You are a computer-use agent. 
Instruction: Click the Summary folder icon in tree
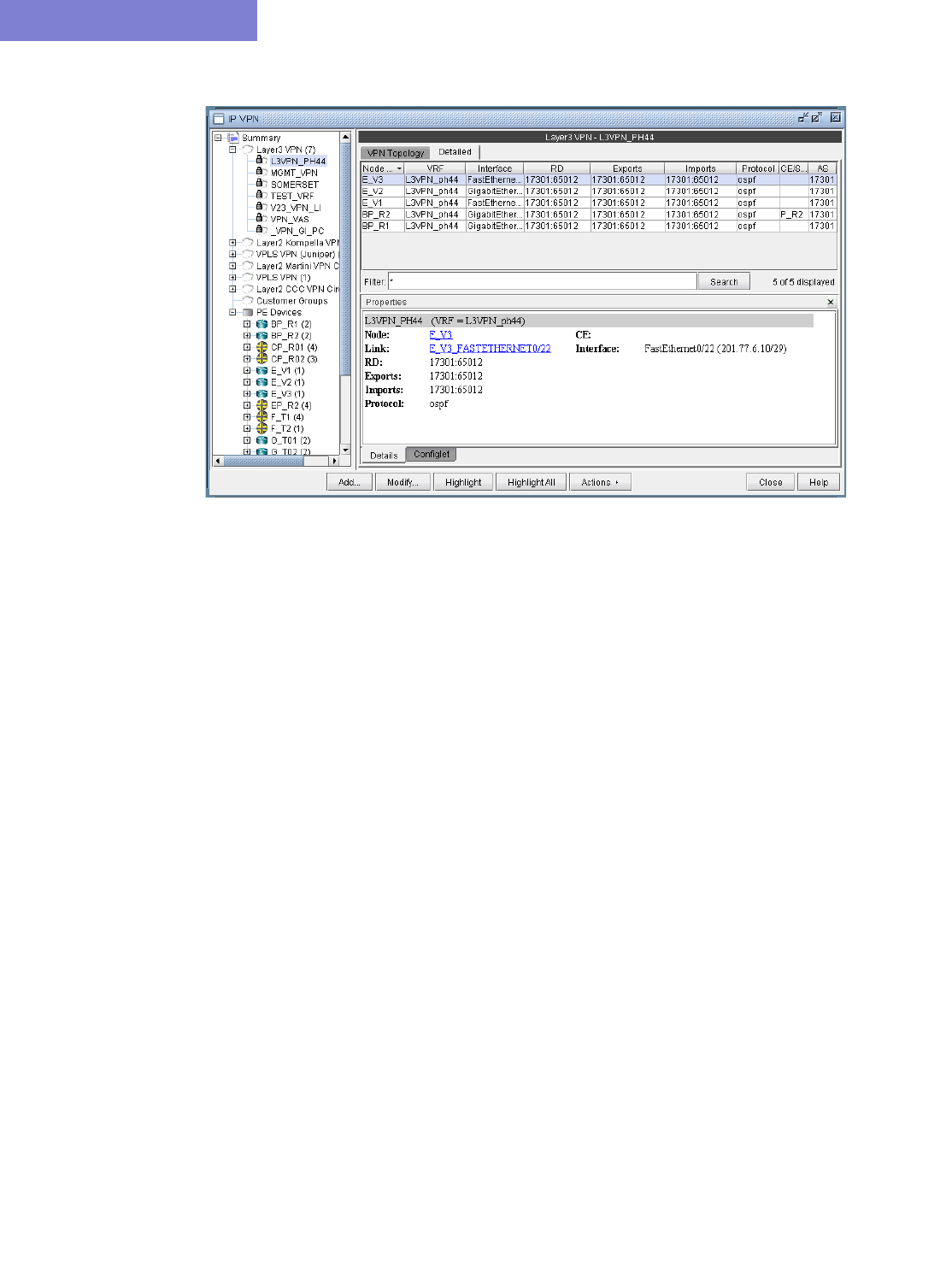[232, 138]
